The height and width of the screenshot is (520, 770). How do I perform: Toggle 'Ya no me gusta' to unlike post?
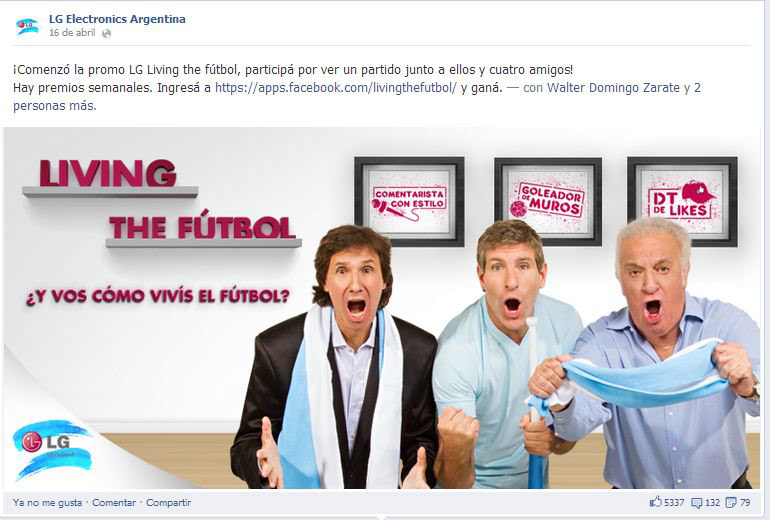[48, 502]
